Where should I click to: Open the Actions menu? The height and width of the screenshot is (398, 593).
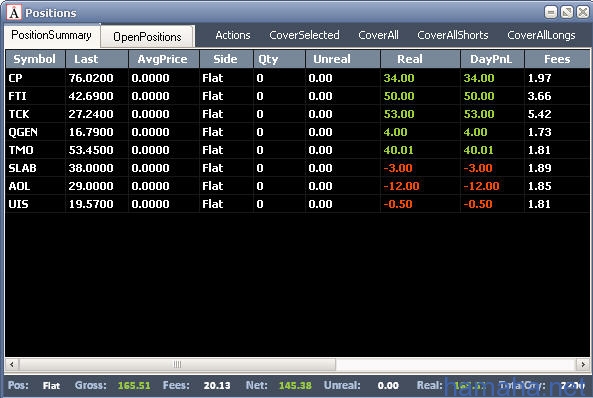[233, 35]
